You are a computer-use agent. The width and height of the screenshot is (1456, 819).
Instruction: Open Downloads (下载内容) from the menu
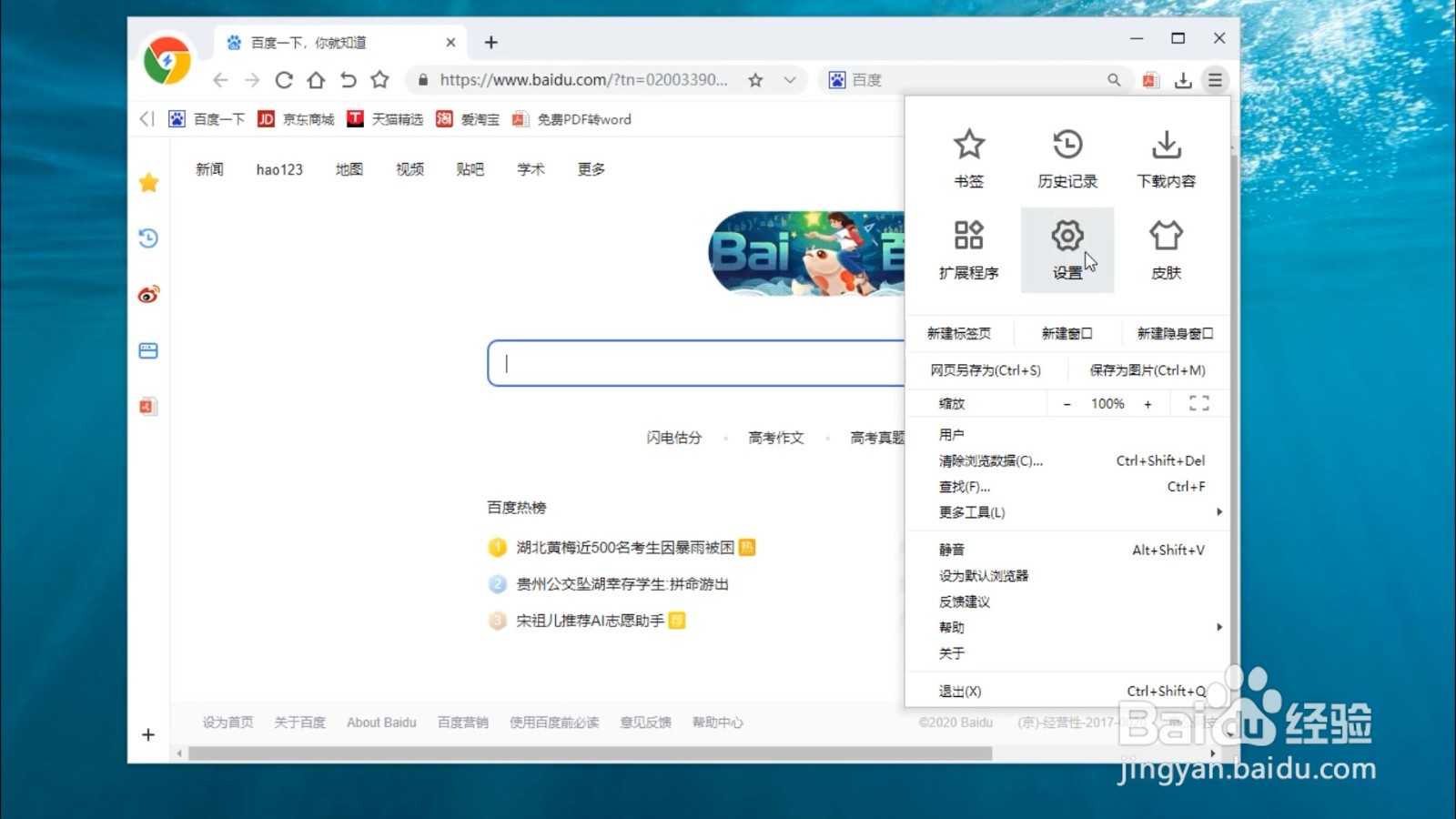(x=1166, y=157)
